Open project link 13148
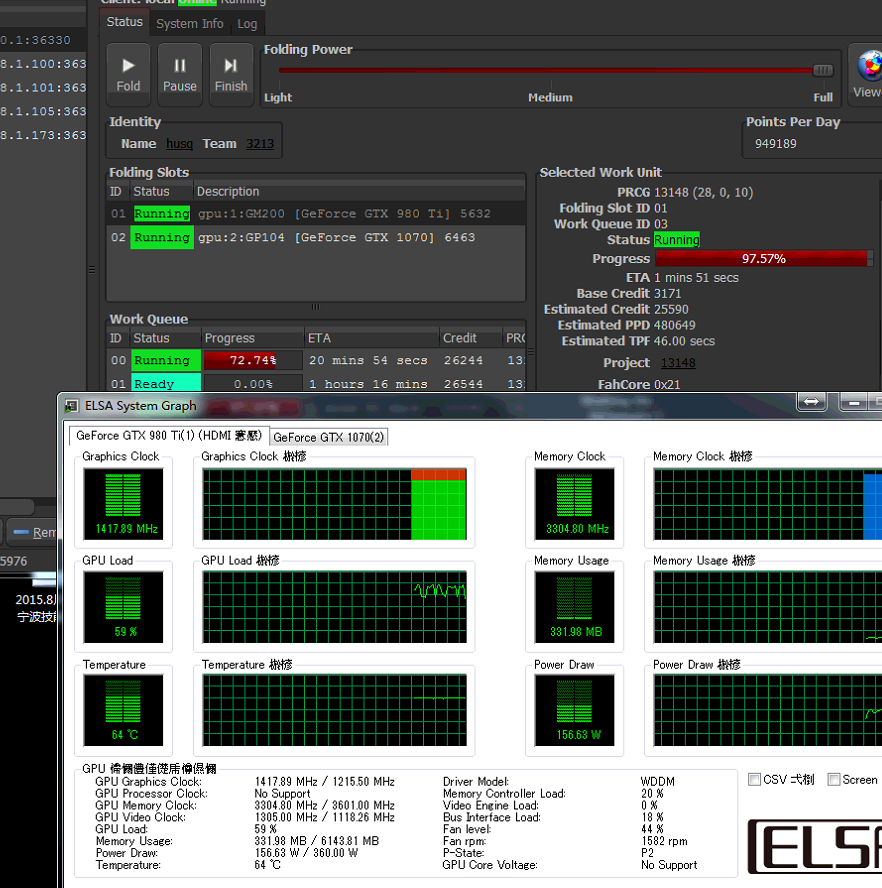Image resolution: width=882 pixels, height=888 pixels. 678,362
